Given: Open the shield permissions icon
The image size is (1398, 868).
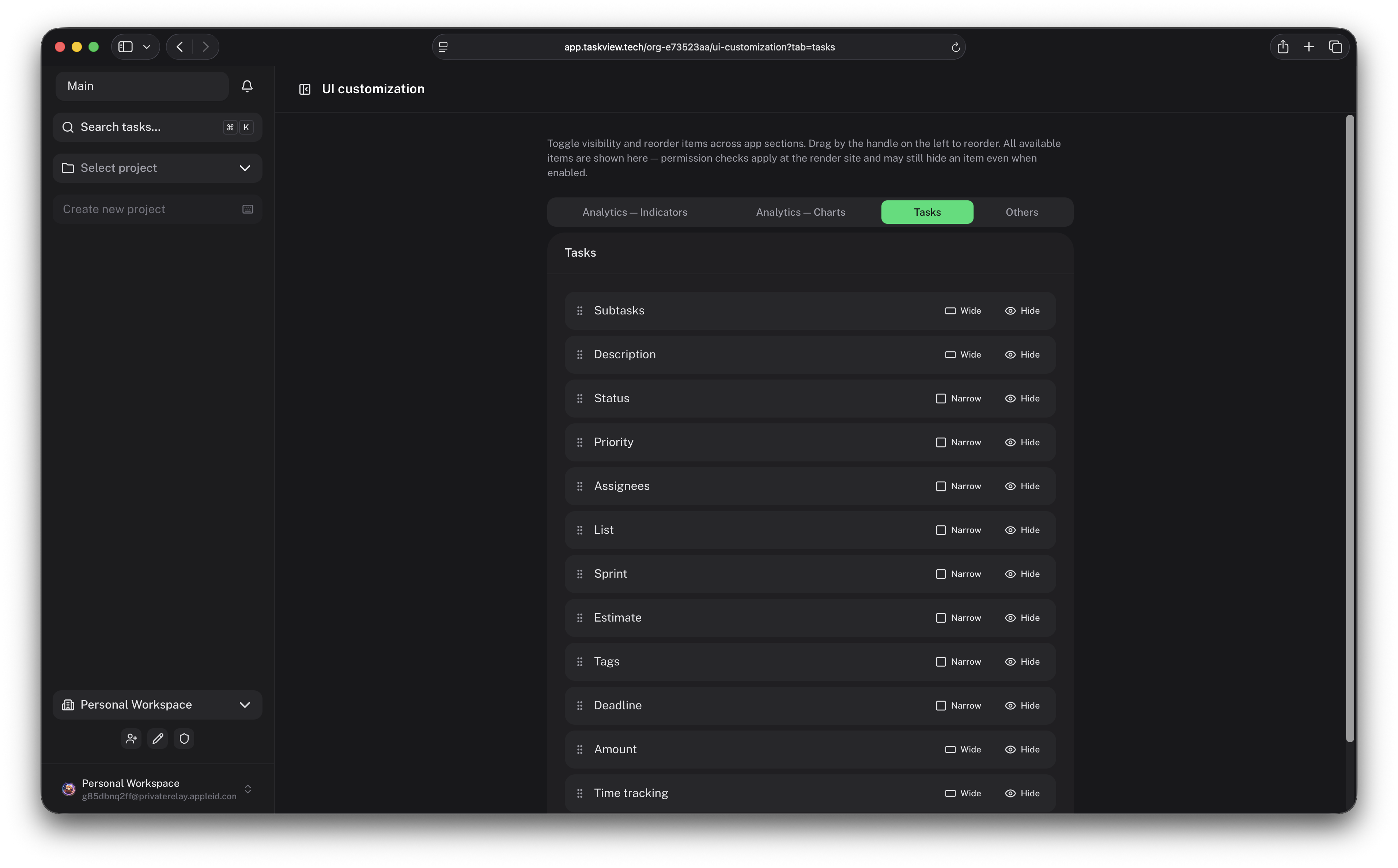Looking at the screenshot, I should [x=184, y=738].
